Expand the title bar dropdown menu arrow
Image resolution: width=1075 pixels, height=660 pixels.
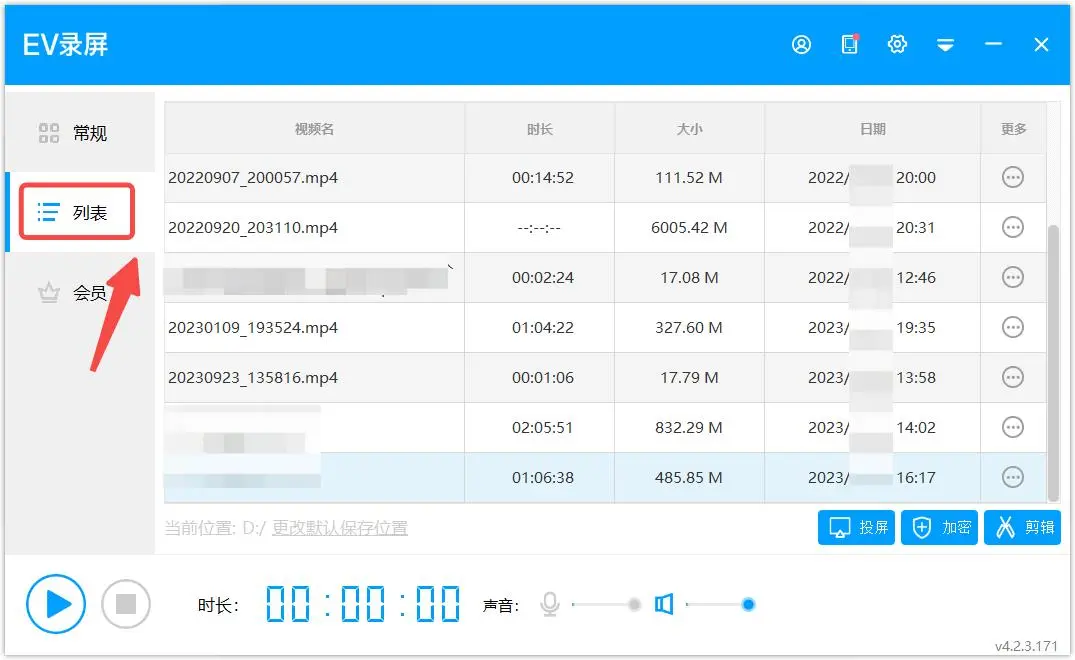pos(945,45)
